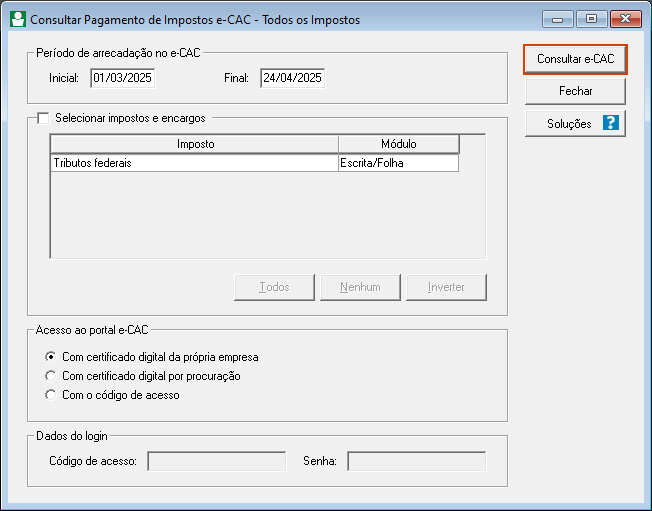Image resolution: width=652 pixels, height=511 pixels.
Task: Select the Tributos federais row
Action: [x=254, y=163]
